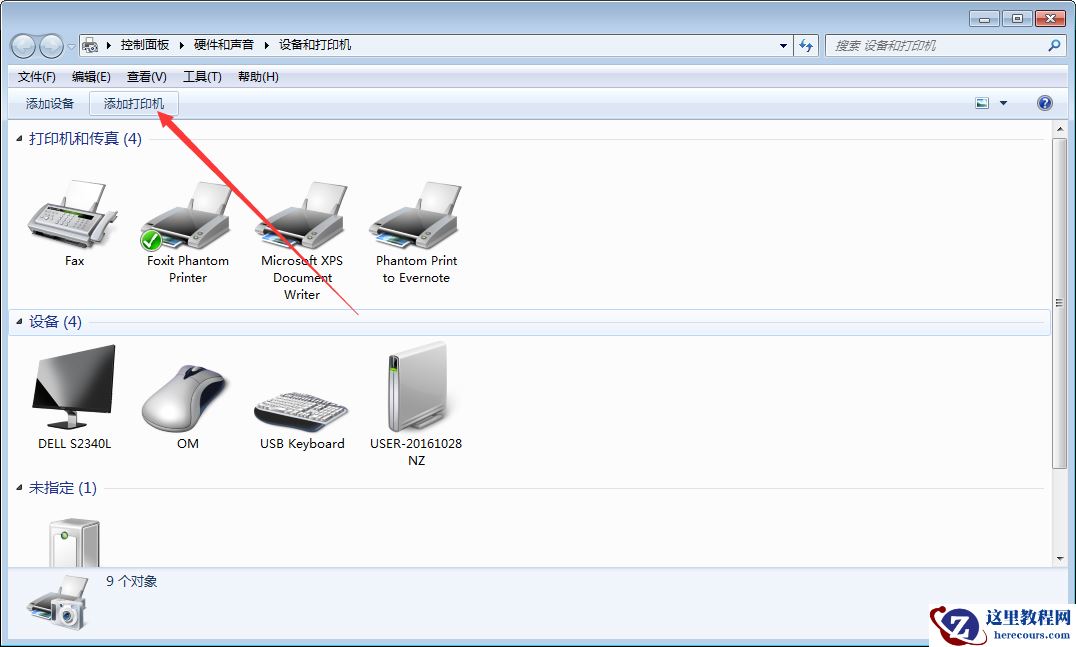
Task: Click the 添加设备 button
Action: [49, 103]
